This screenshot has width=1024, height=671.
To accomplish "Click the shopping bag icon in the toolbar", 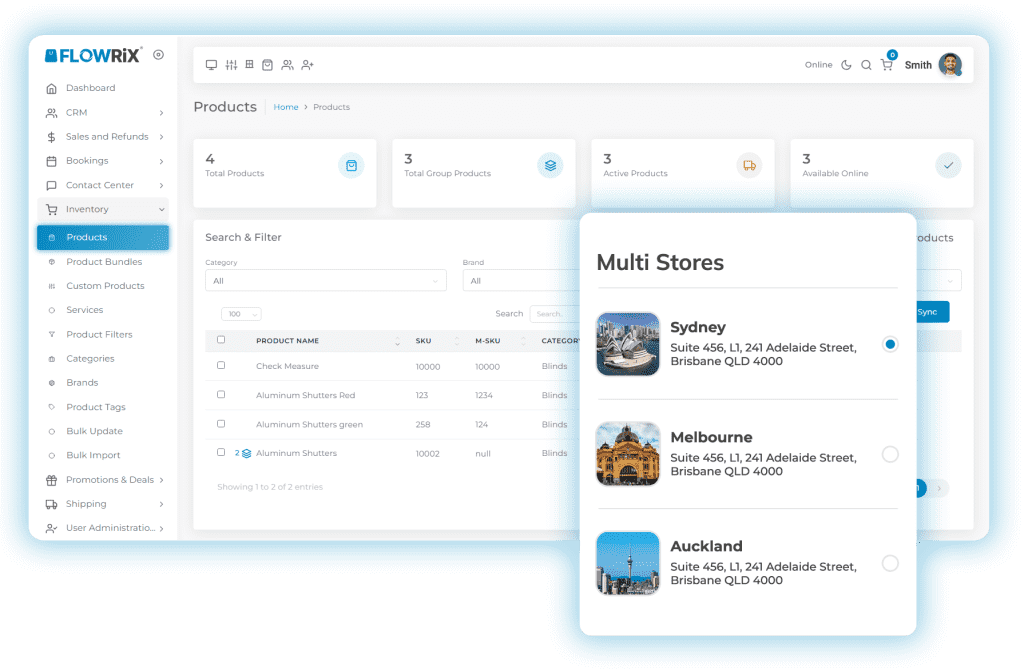I will pos(266,64).
